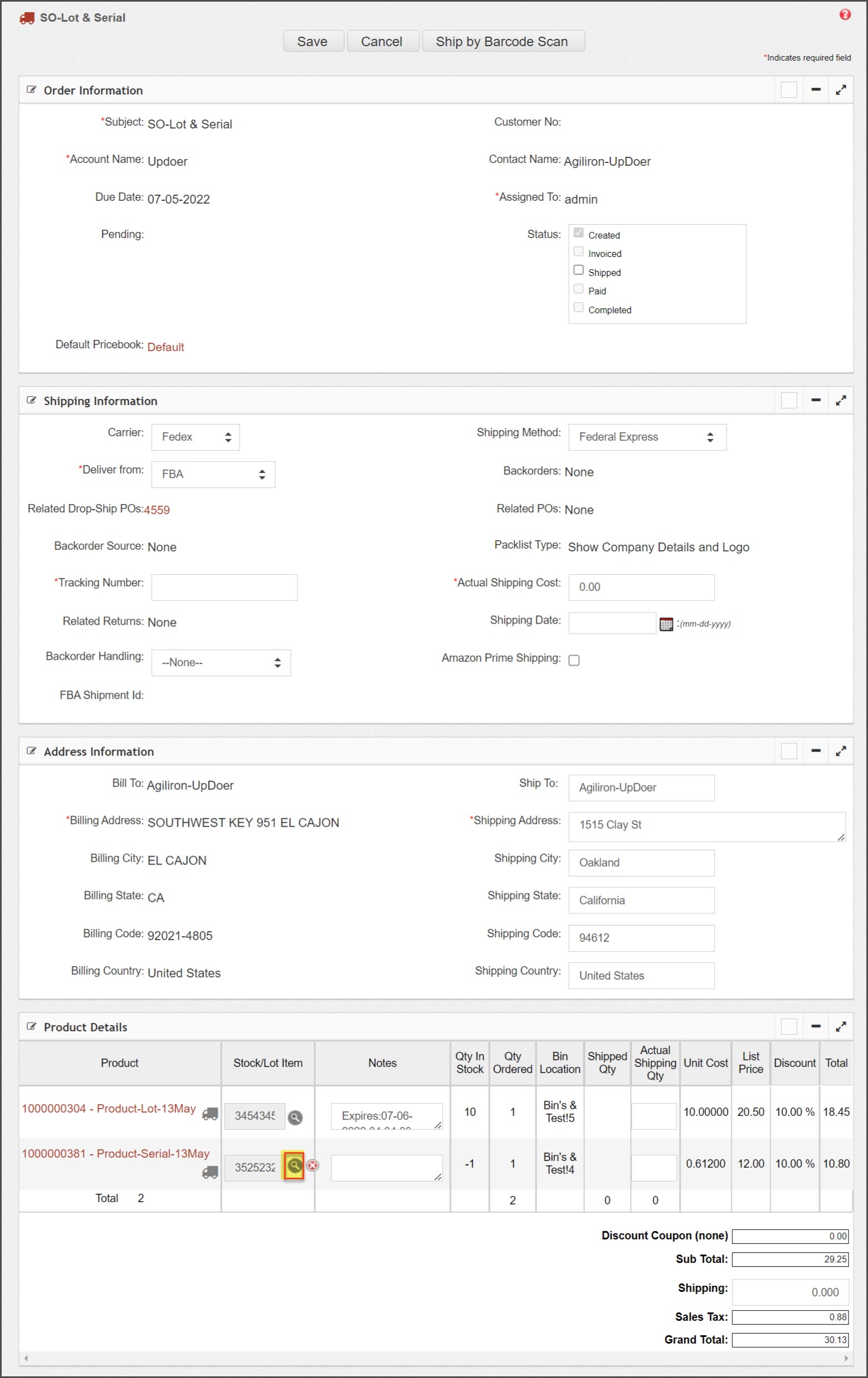Click the truck icon for Product-Serial-13May
Image resolution: width=868 pixels, height=1378 pixels.
210,1173
